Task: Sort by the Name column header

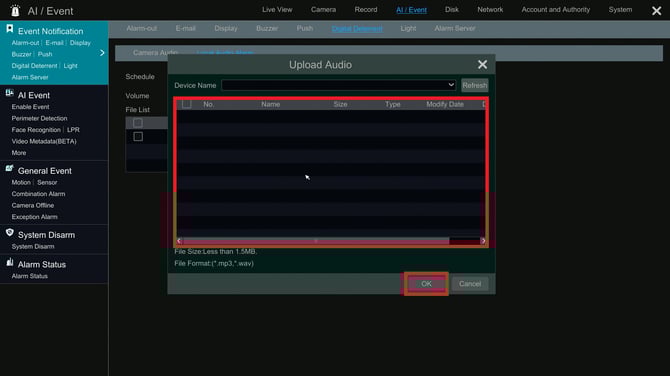Action: pyautogui.click(x=270, y=104)
